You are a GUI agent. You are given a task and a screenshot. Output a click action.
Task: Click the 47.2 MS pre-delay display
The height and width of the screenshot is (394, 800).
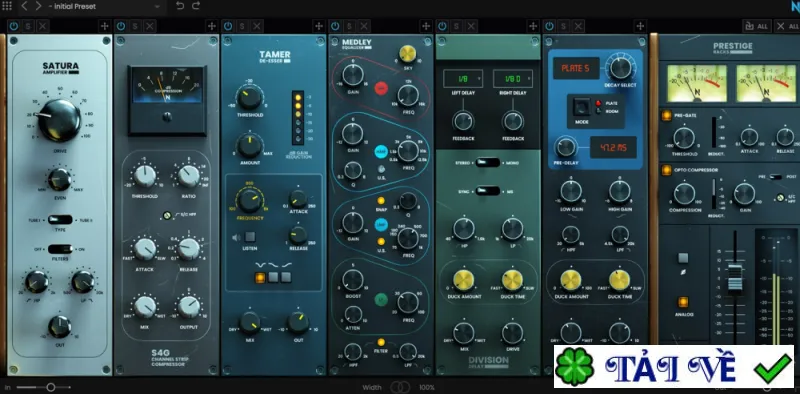613,147
